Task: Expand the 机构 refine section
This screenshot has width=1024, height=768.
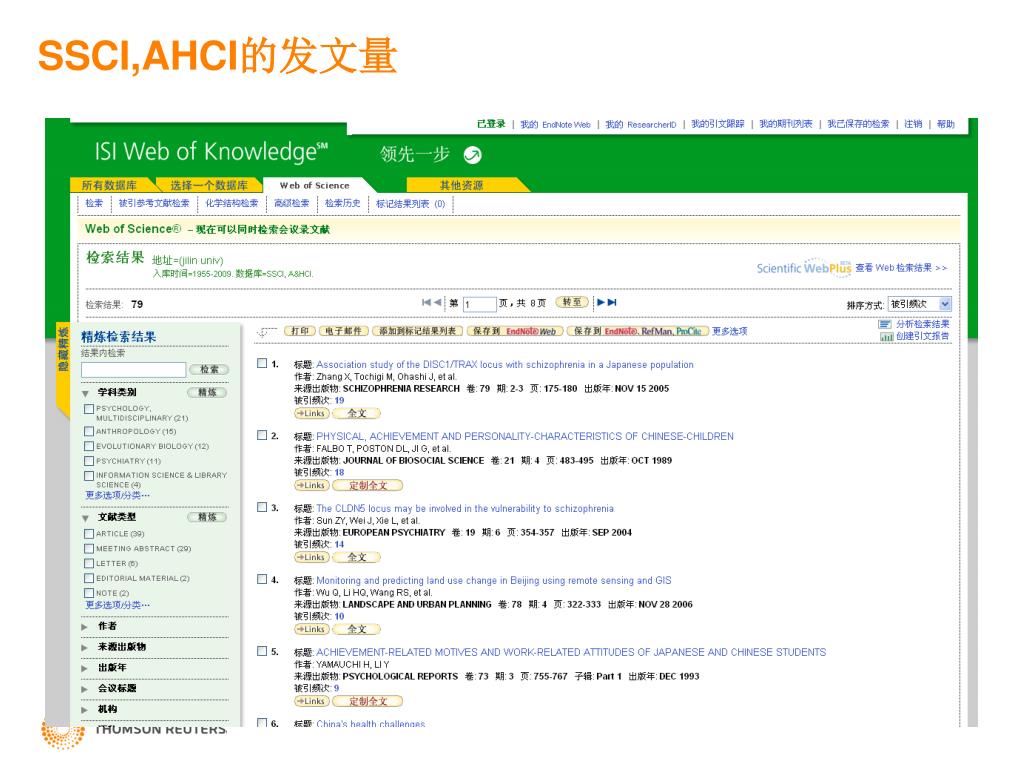Action: click(84, 710)
